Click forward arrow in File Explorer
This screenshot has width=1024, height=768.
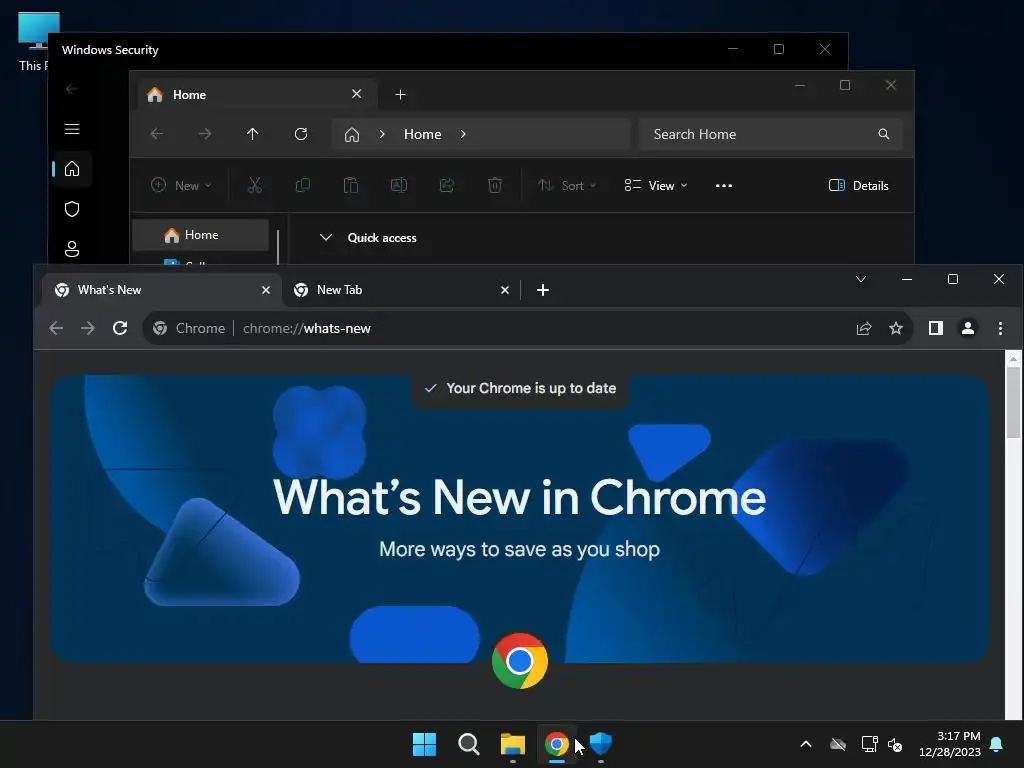tap(205, 134)
